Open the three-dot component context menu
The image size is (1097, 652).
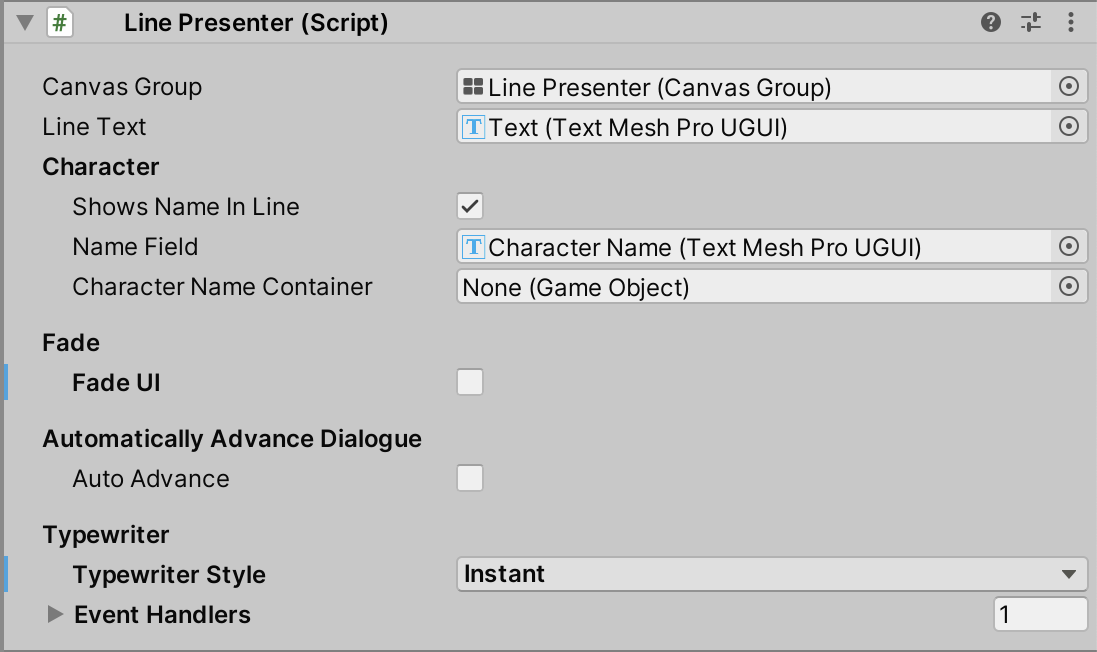[x=1072, y=22]
